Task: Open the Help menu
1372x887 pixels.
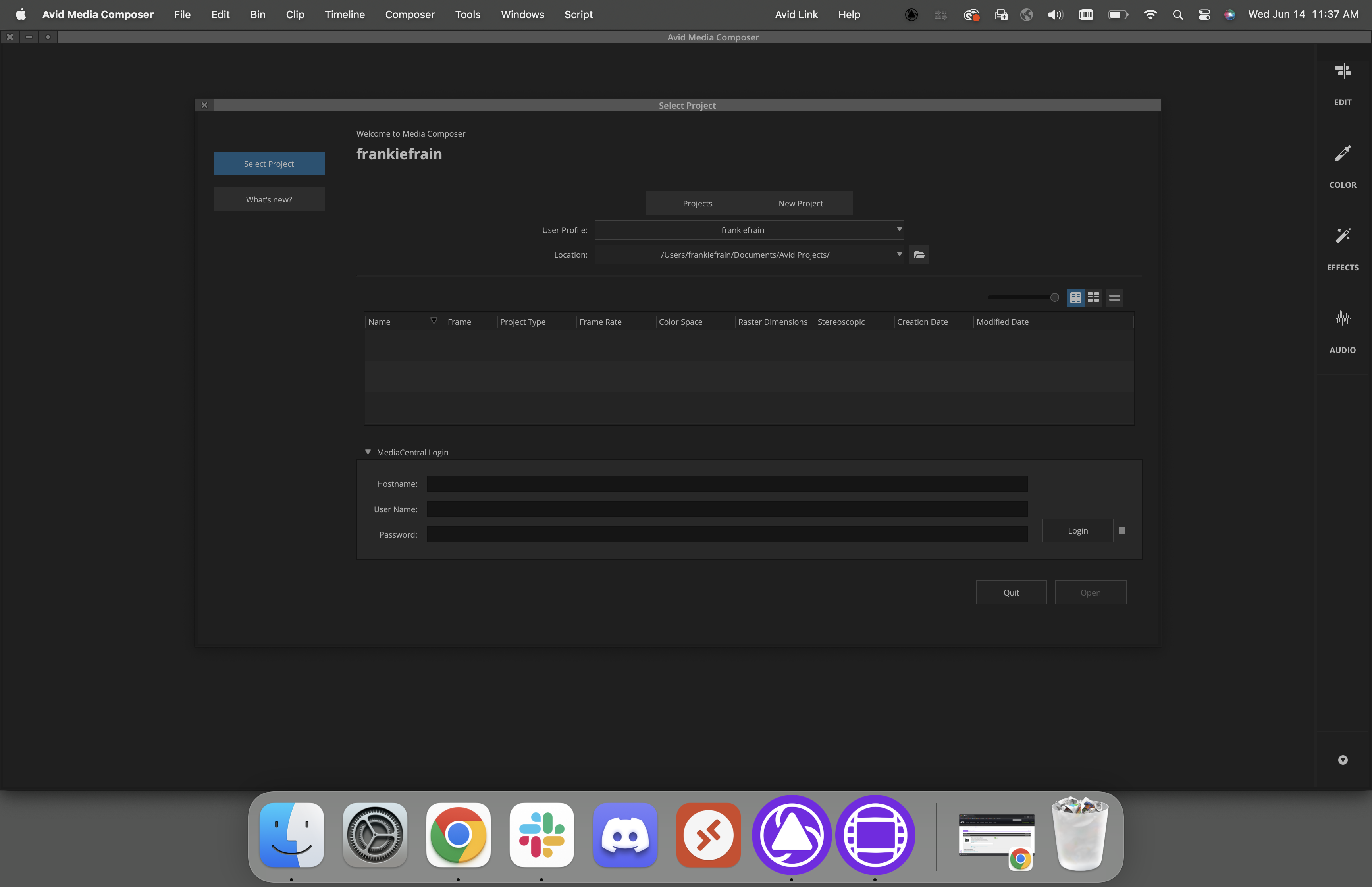Action: [x=849, y=14]
